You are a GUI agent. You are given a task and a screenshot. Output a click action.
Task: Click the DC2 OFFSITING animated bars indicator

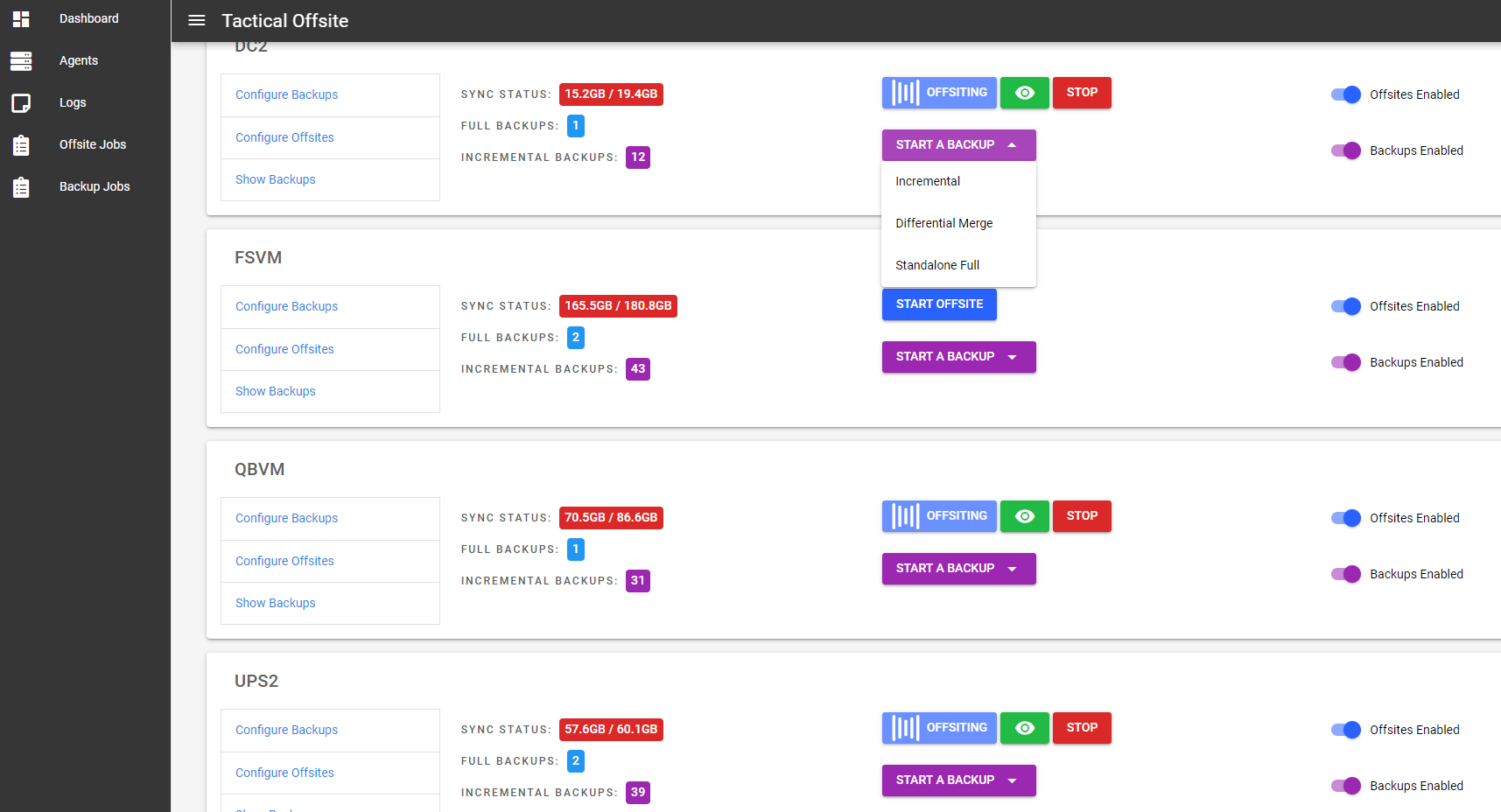point(906,93)
